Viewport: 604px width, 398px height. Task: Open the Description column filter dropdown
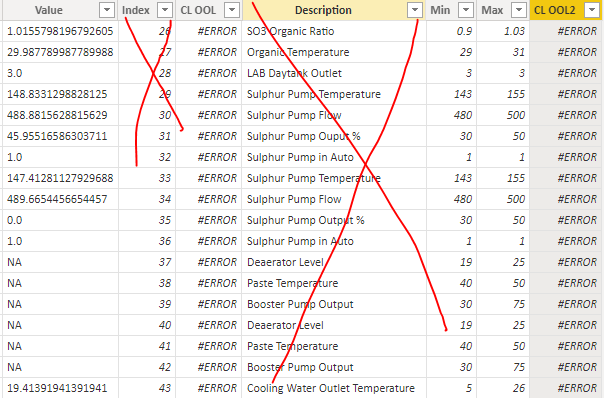[415, 10]
